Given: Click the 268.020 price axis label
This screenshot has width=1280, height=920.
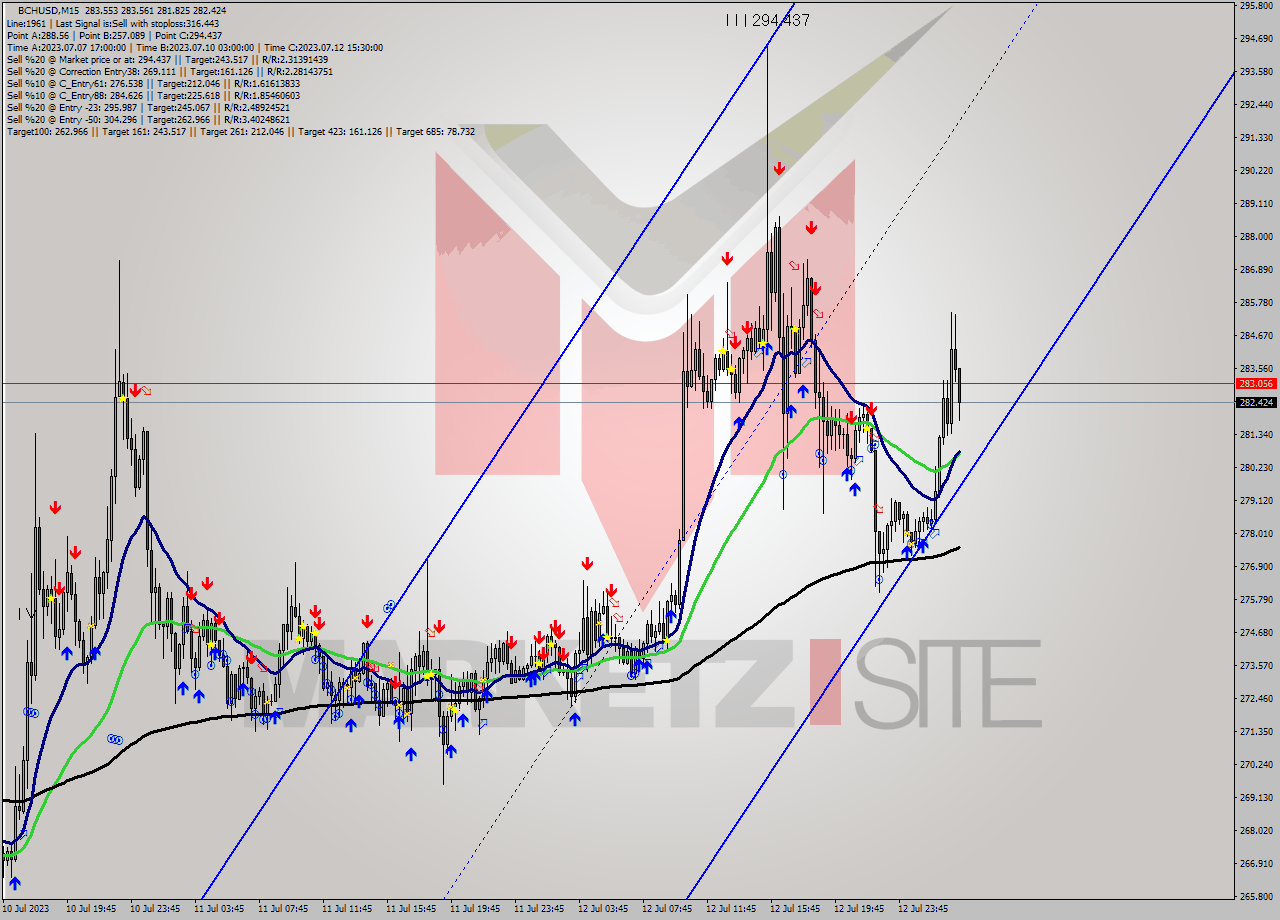Looking at the screenshot, I should (x=1255, y=830).
